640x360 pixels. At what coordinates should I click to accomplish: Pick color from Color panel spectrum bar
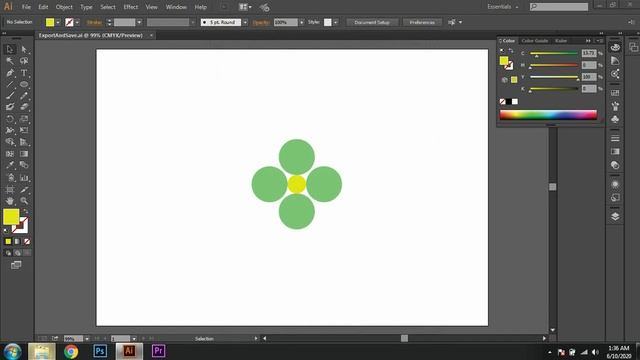pos(548,115)
